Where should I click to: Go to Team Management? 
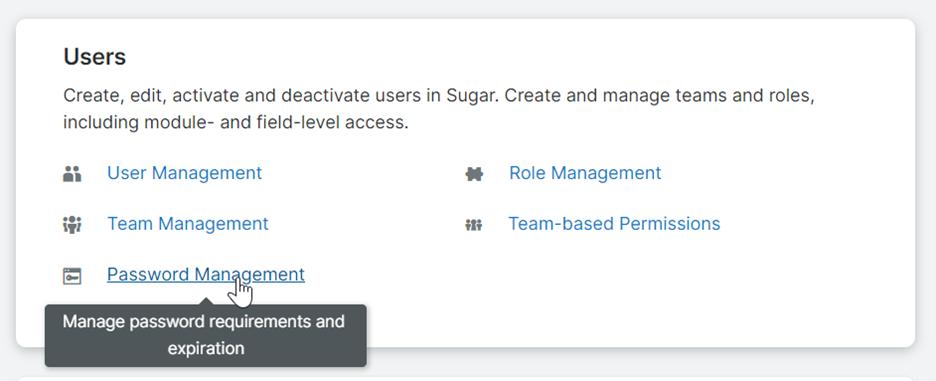point(188,224)
